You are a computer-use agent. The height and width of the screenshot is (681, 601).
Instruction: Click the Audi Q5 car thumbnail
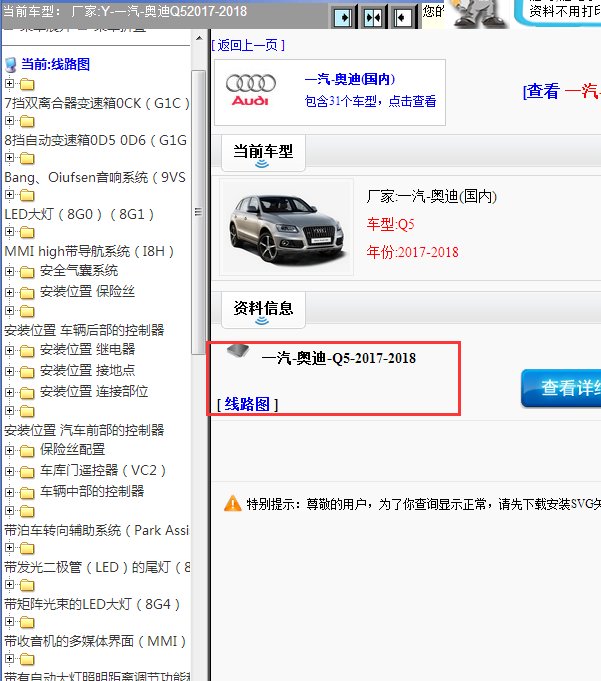(286, 227)
